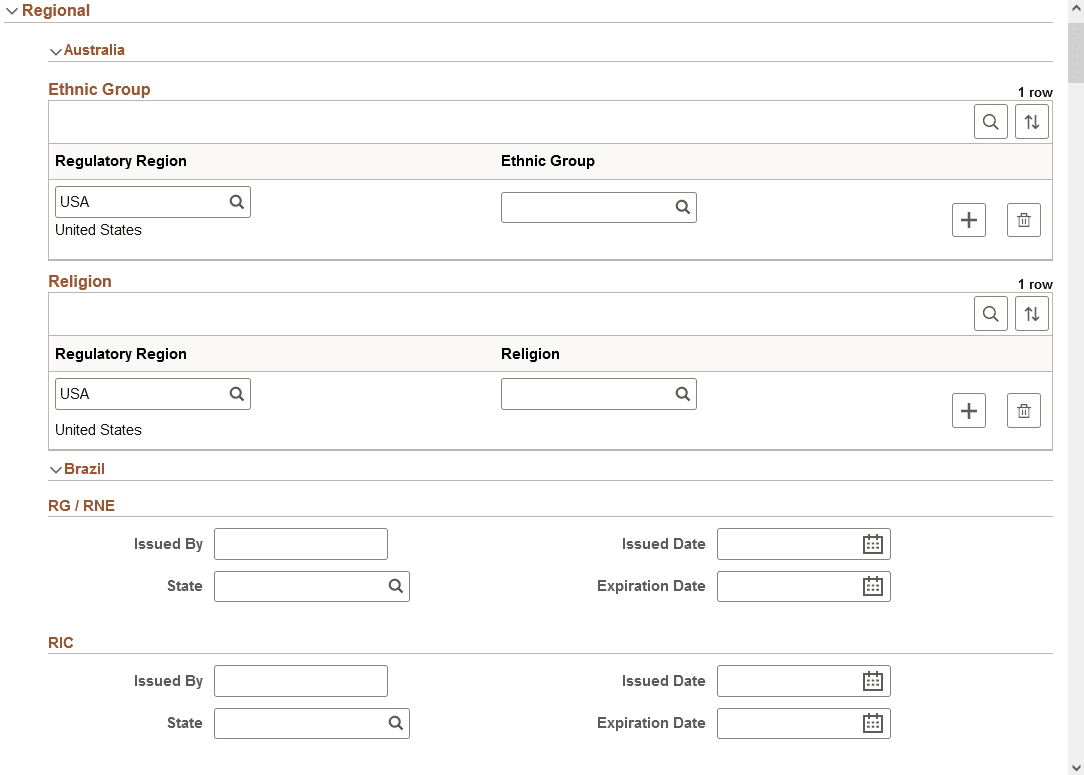Open the State lookup under RG/RNE
The width and height of the screenshot is (1084, 775).
click(x=395, y=586)
